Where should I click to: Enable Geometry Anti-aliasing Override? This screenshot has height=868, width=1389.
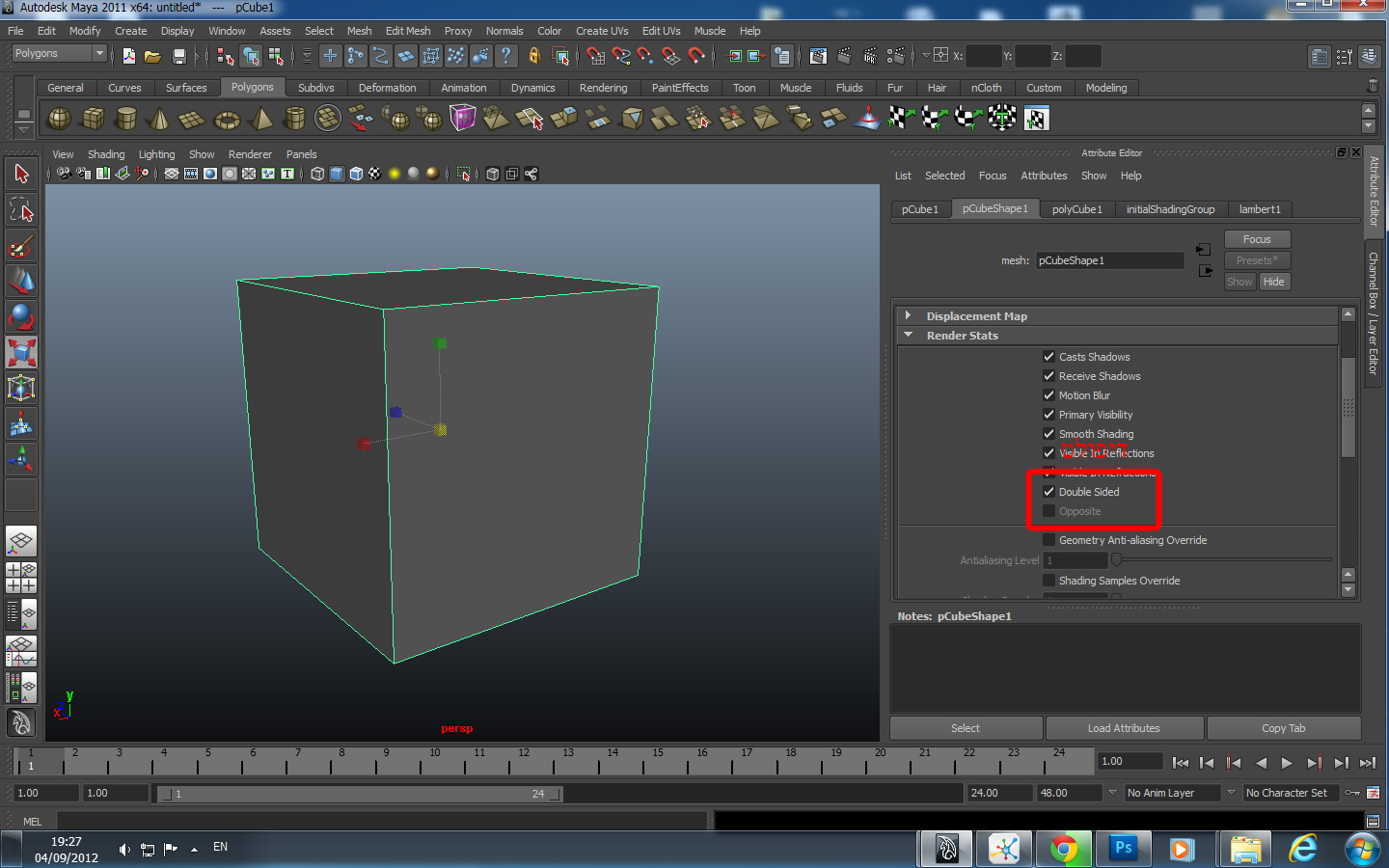(x=1049, y=540)
